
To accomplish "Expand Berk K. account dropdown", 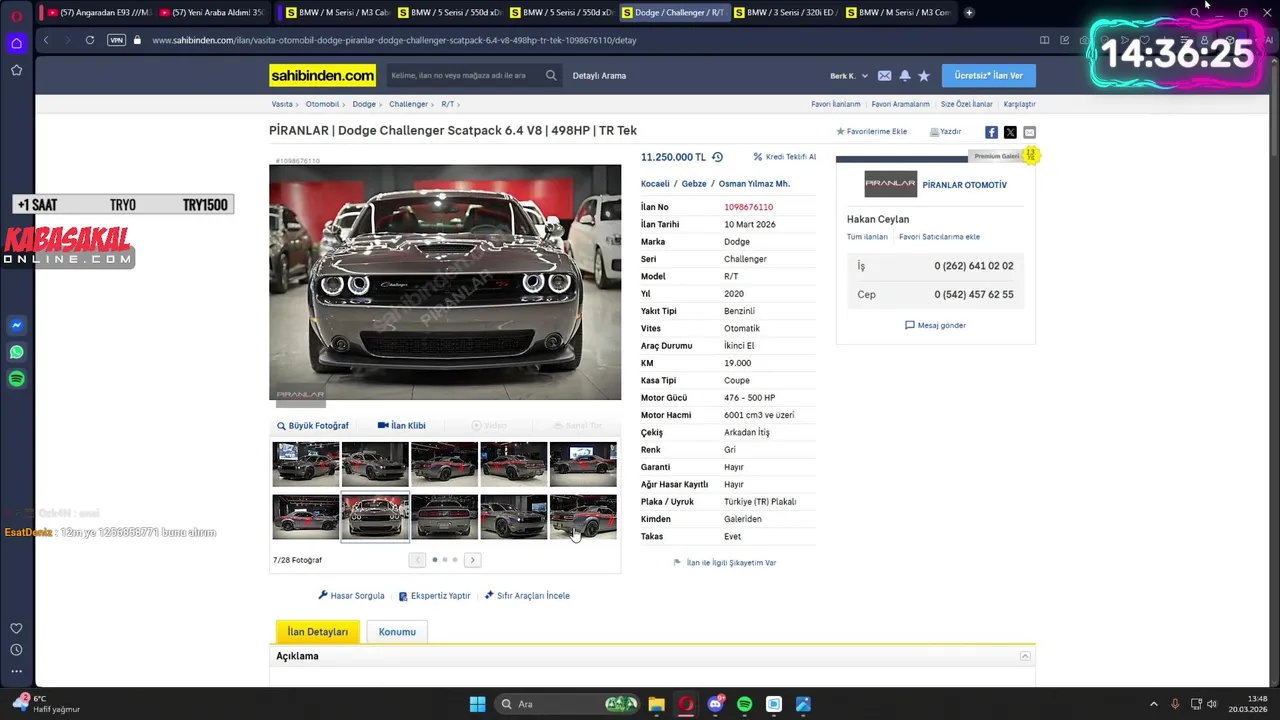I will coord(849,76).
